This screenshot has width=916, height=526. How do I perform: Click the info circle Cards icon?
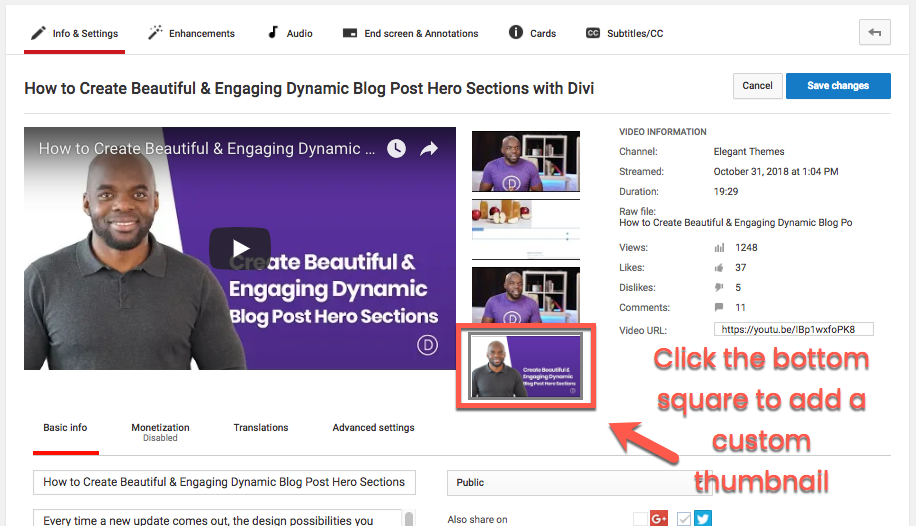[516, 32]
